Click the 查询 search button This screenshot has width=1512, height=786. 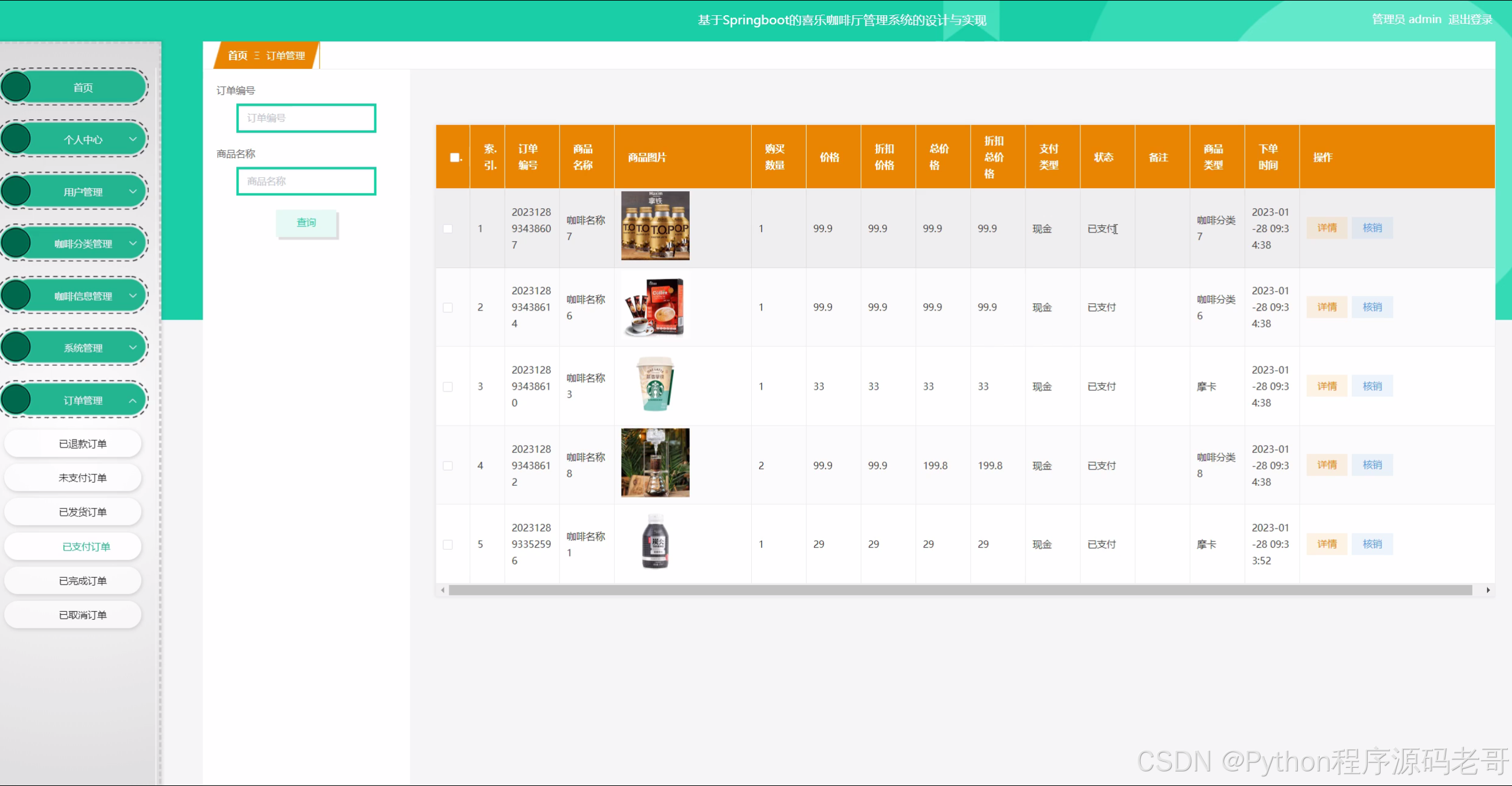306,223
